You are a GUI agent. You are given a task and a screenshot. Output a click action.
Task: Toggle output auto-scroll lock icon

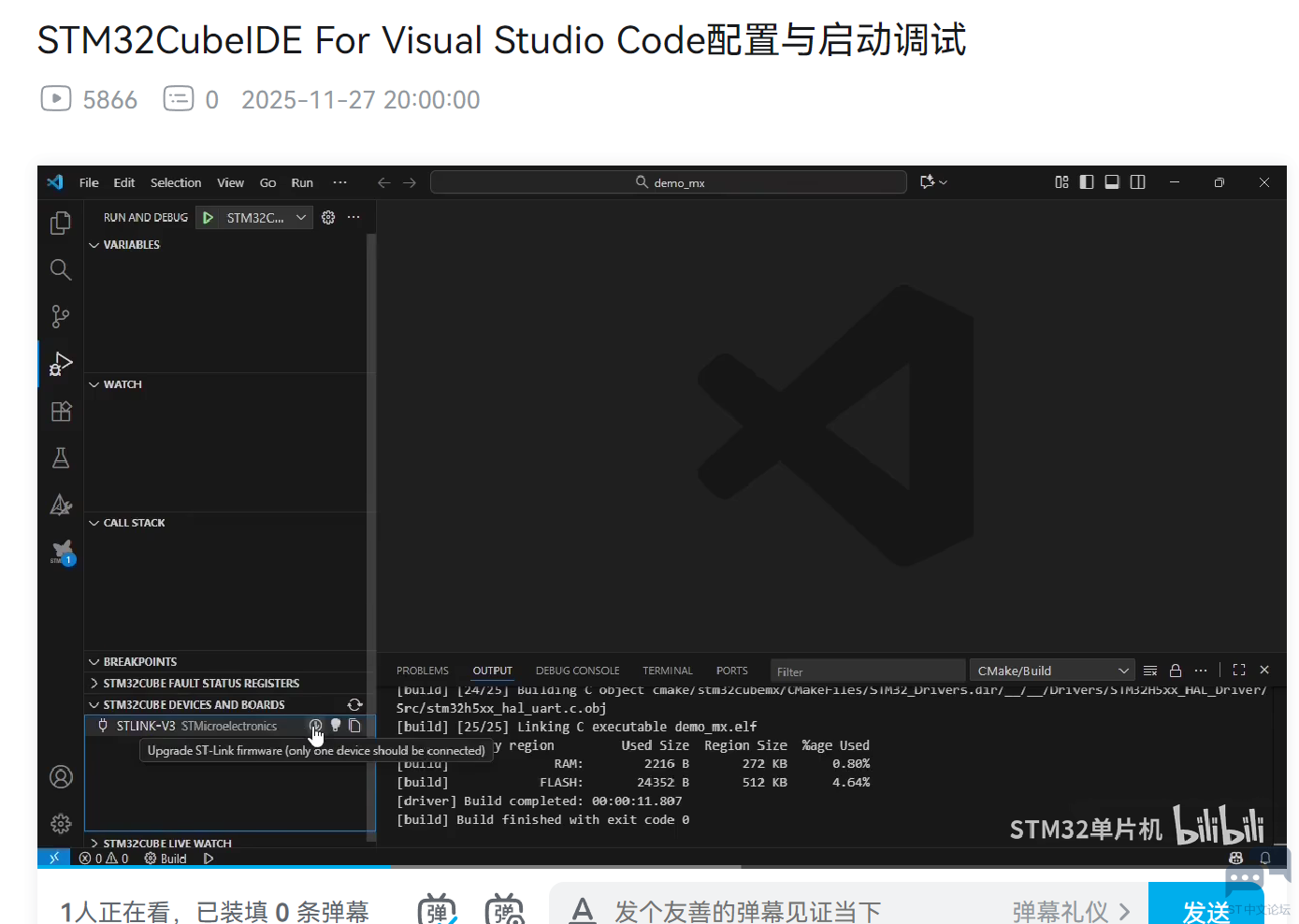point(1176,671)
